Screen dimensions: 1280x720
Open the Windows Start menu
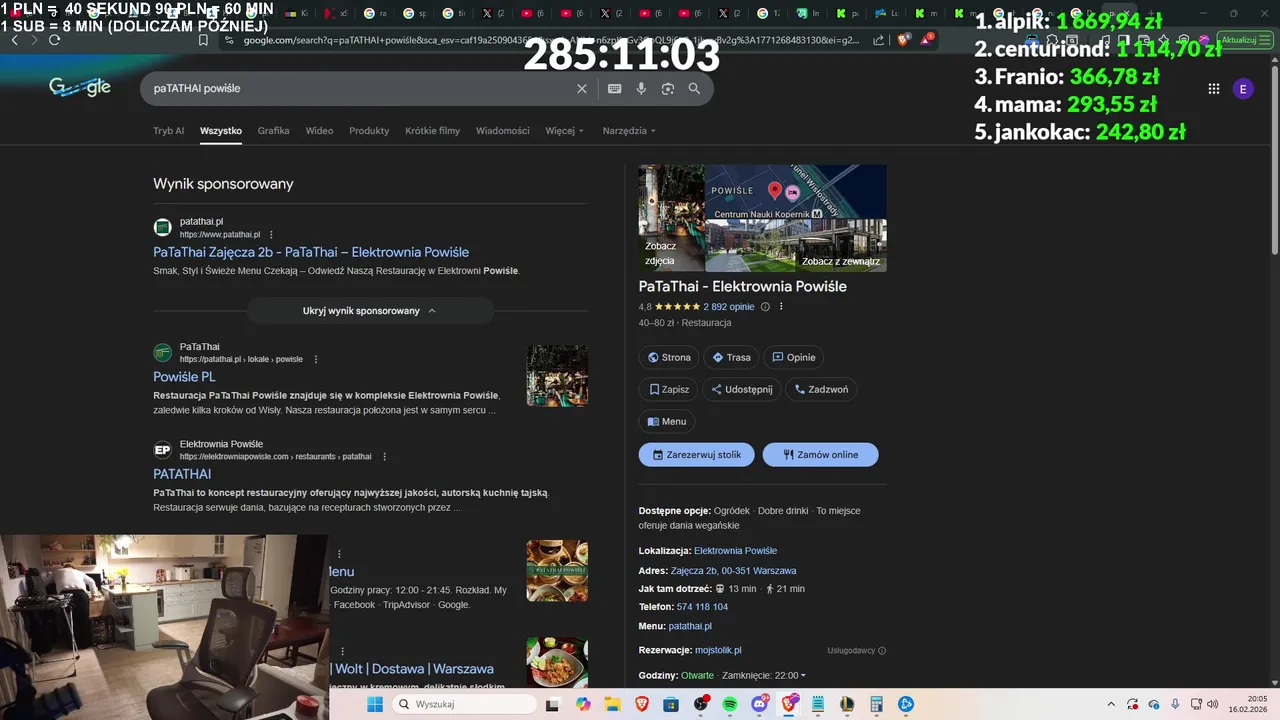[x=375, y=704]
